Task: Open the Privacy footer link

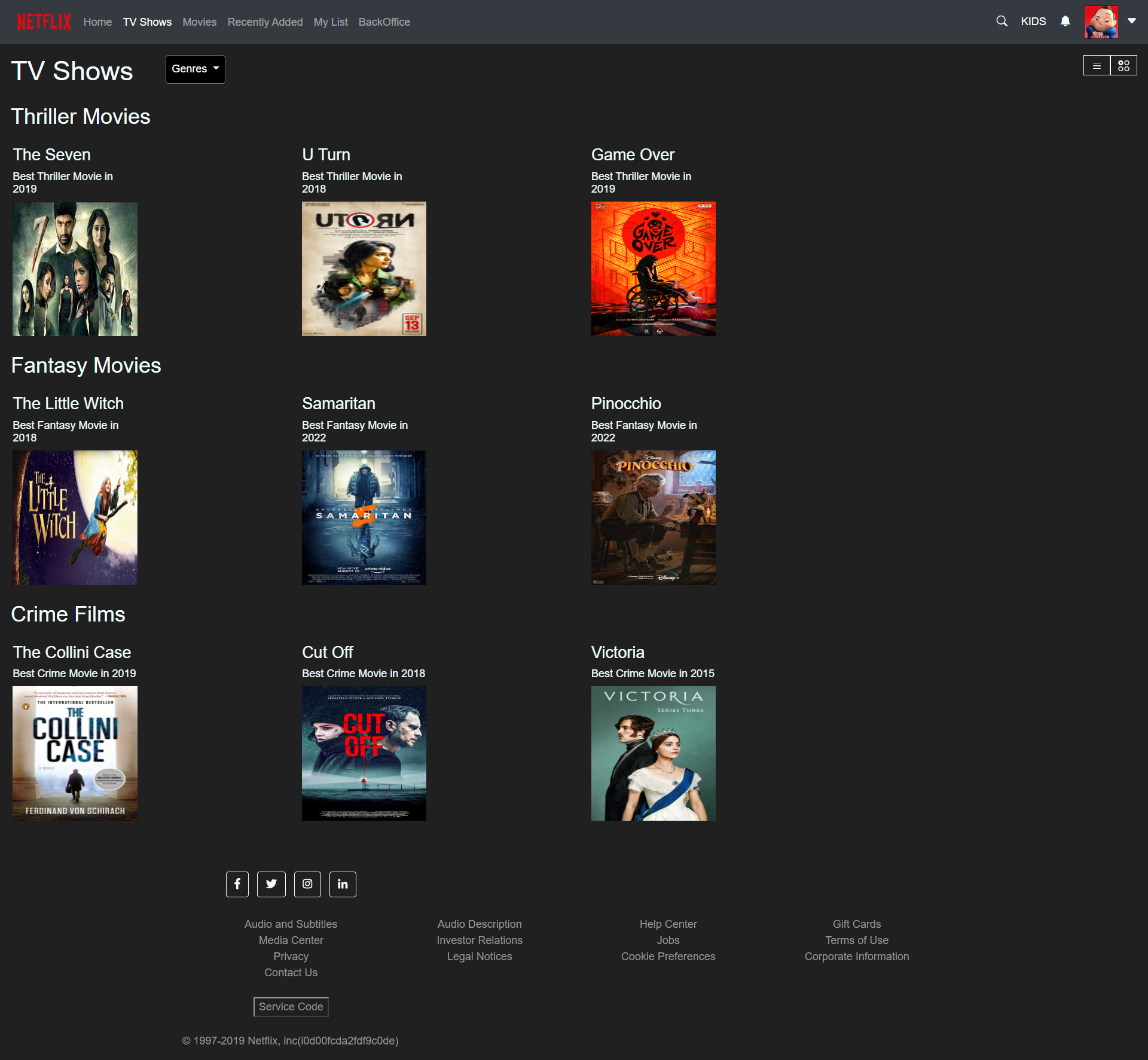Action: click(291, 957)
